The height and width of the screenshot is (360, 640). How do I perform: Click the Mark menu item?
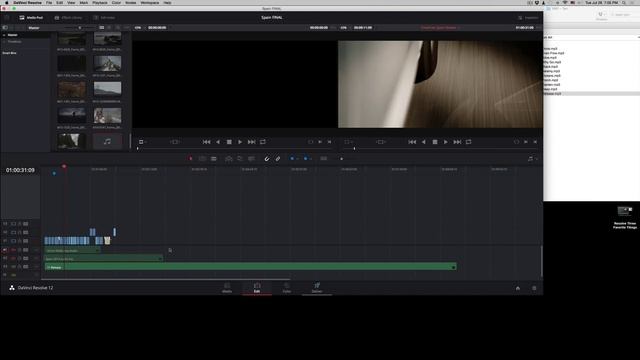(x=84, y=2)
